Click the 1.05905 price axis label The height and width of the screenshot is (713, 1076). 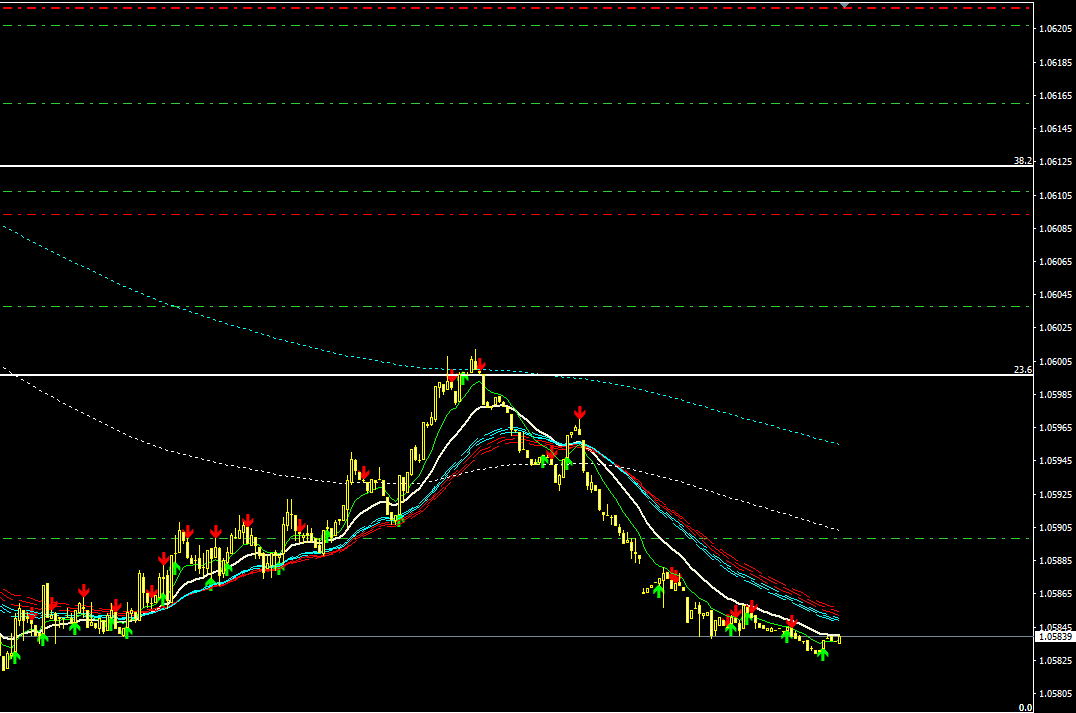coord(1055,528)
